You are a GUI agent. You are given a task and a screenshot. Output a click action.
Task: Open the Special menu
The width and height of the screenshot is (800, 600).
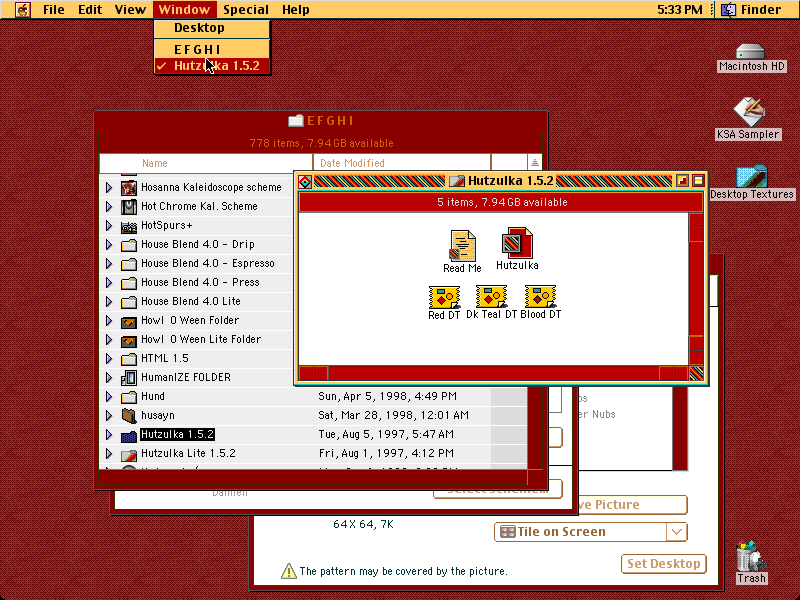(x=246, y=9)
